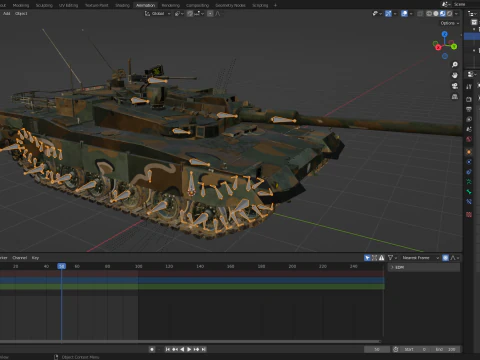Image resolution: width=480 pixels, height=360 pixels.
Task: Open the Global transform orientation dropdown
Action: 158,14
